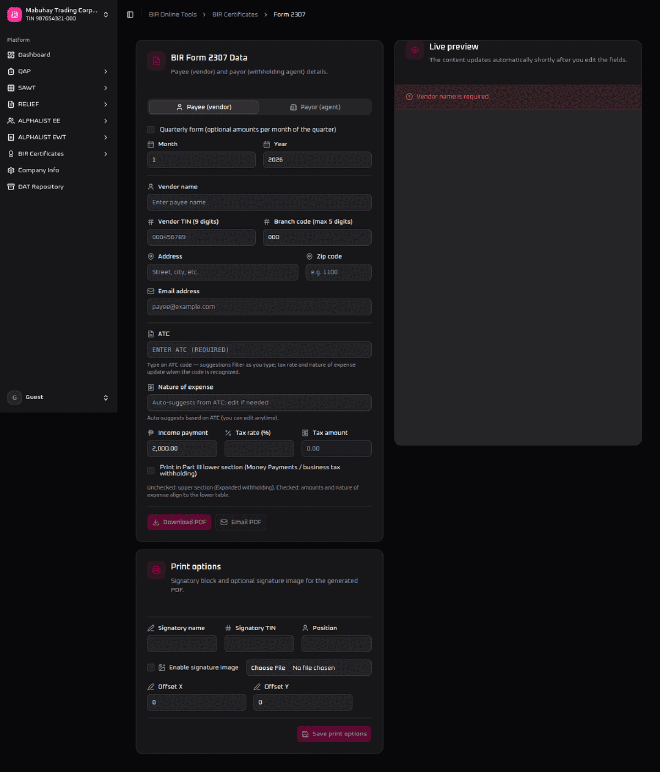Click the Save print options button
This screenshot has height=772, width=660.
(334, 734)
